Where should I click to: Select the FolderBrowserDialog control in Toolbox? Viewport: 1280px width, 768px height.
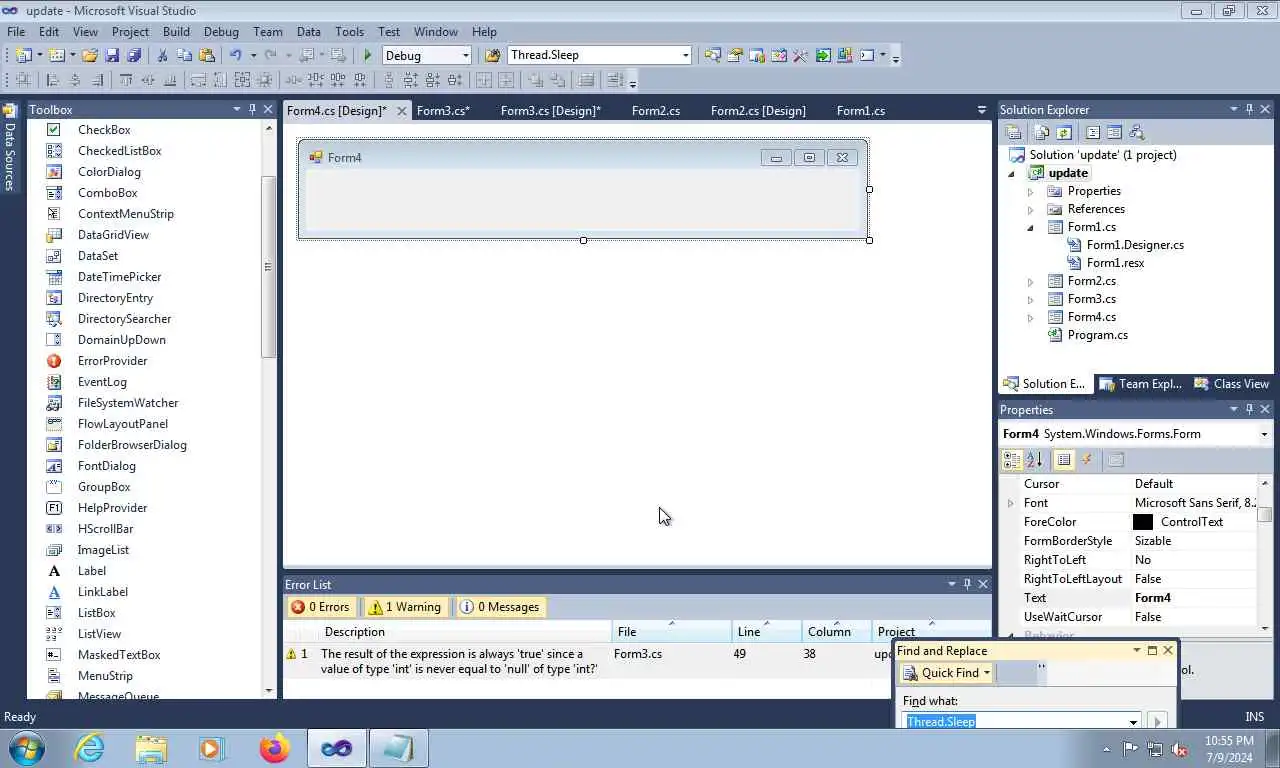[132, 445]
